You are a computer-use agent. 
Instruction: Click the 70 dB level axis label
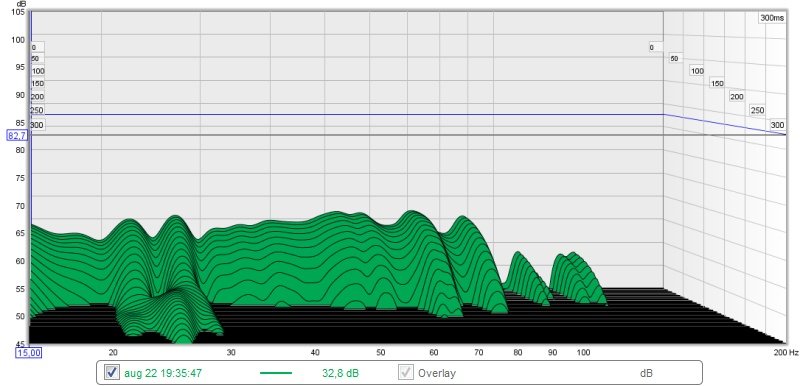20,205
